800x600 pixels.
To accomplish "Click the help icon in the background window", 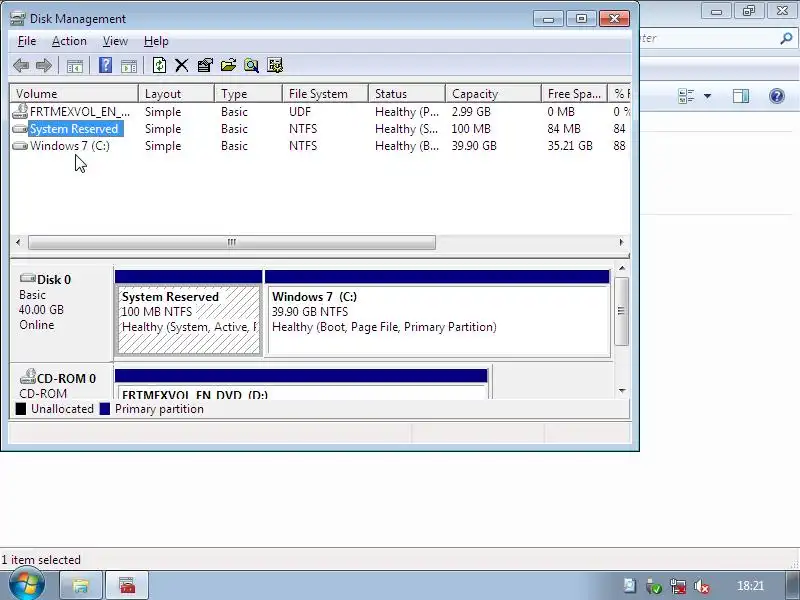I will (x=777, y=96).
